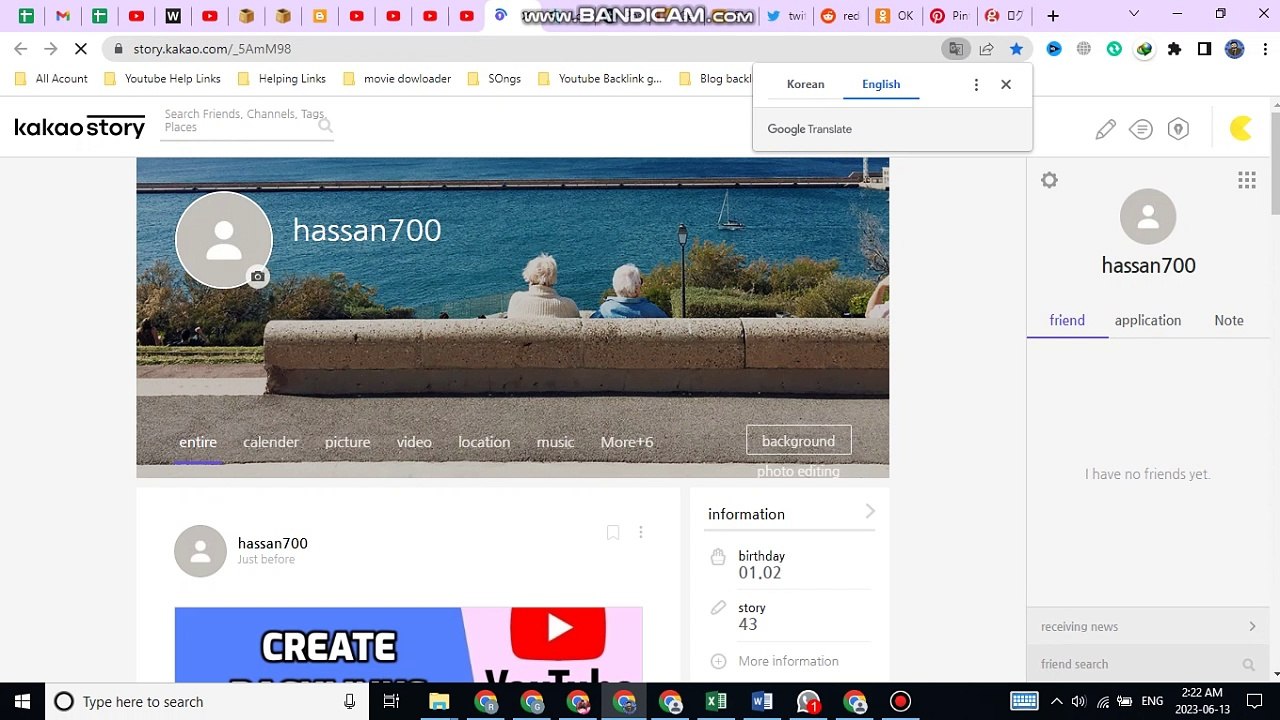Select the entire tab on profile

(198, 442)
